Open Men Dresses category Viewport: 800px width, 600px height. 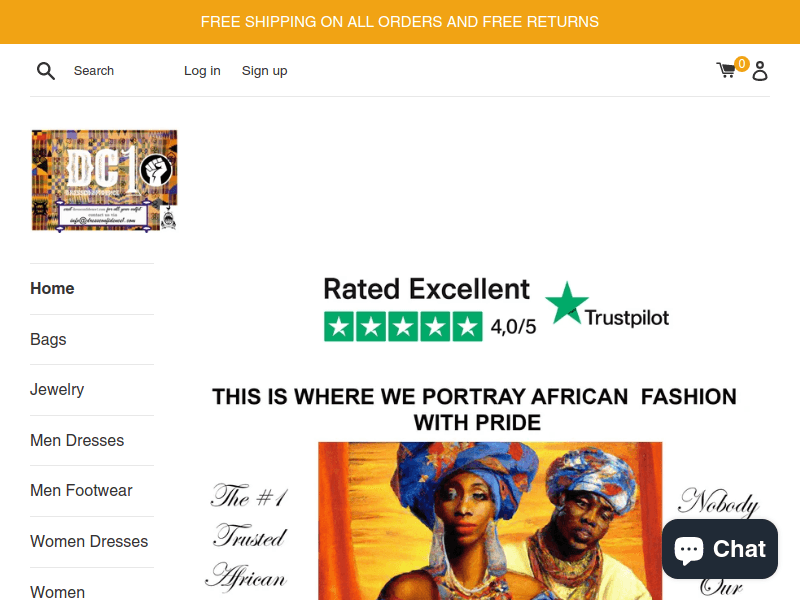(77, 440)
